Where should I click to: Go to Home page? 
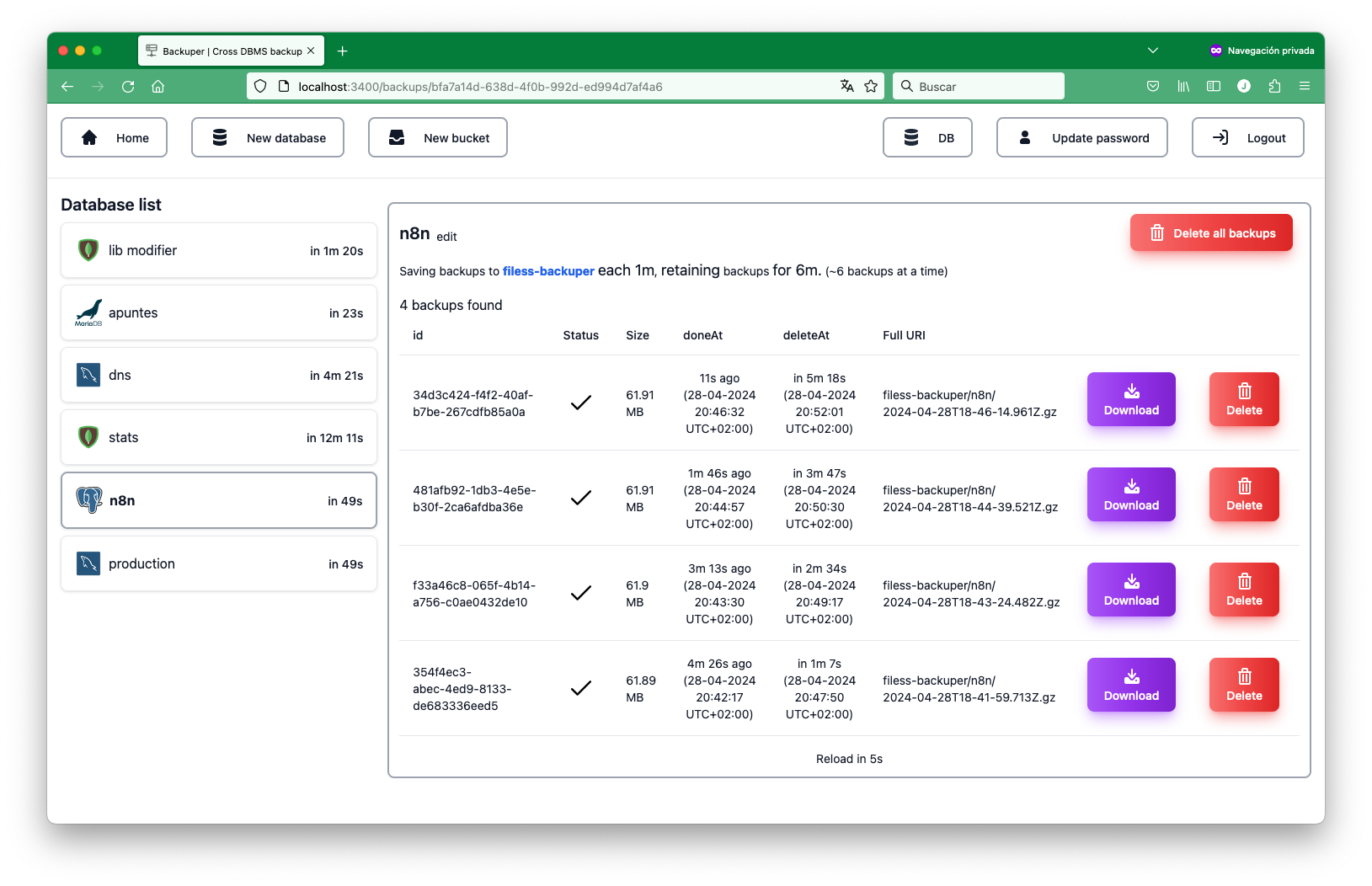click(114, 137)
